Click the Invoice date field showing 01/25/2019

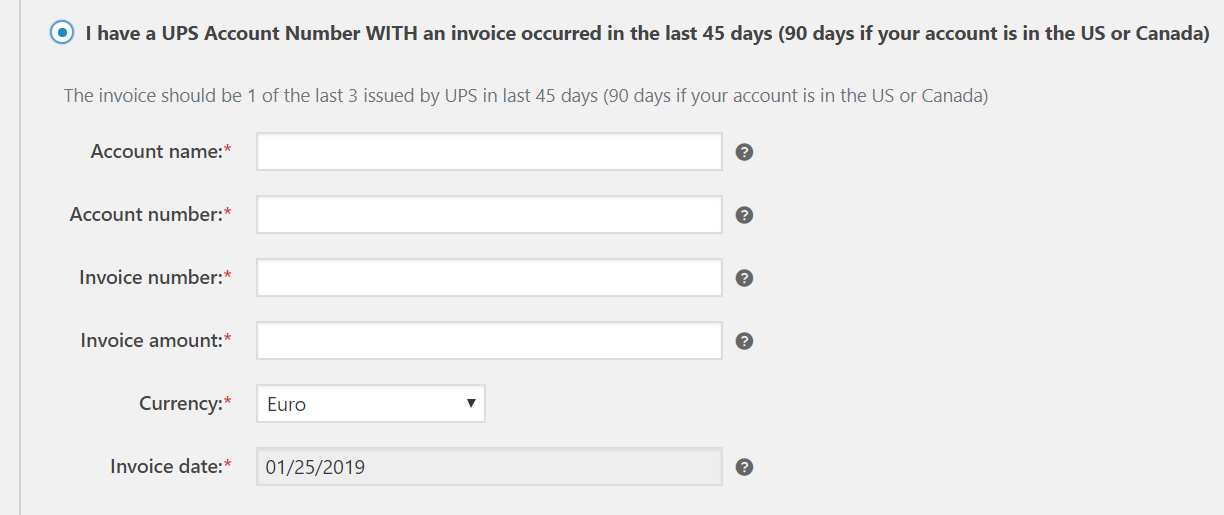coord(489,467)
